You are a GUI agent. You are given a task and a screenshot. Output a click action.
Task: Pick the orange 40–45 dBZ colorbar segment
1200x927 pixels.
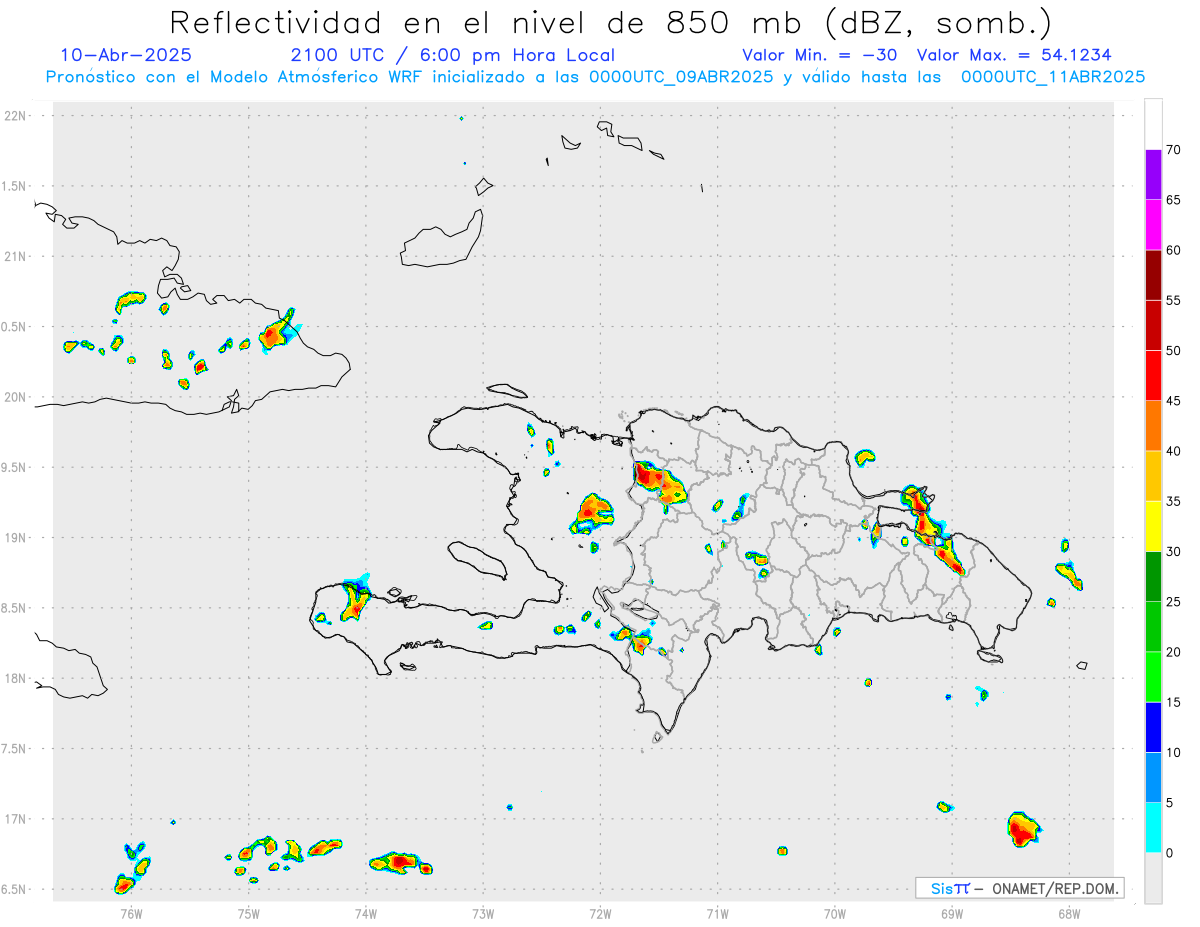click(1153, 426)
